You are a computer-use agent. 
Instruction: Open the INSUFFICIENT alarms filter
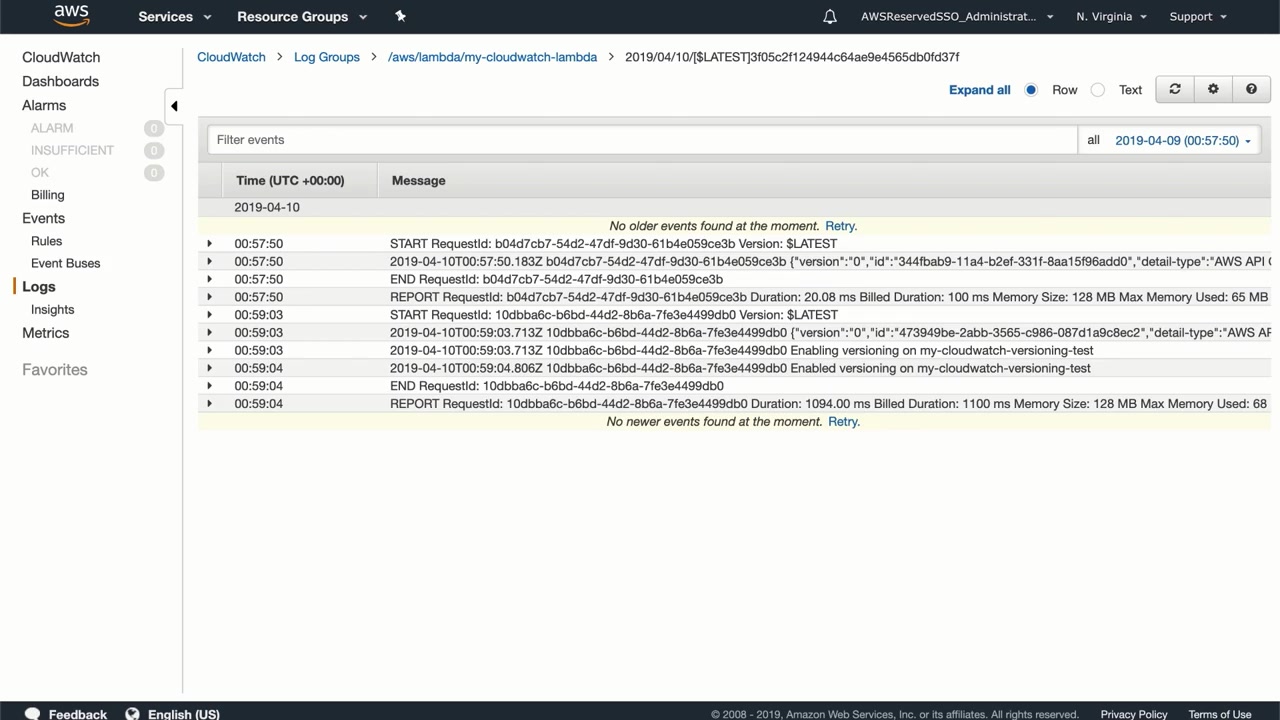click(x=72, y=150)
